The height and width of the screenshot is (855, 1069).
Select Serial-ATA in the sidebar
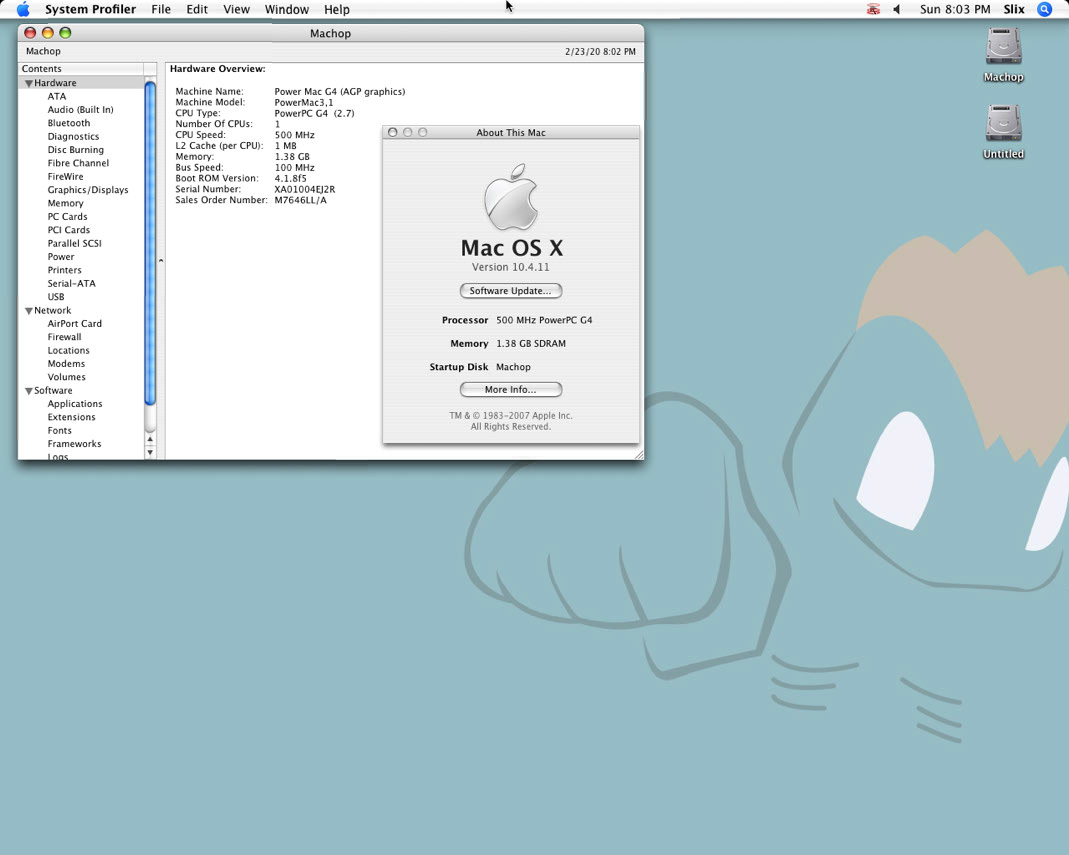point(72,284)
